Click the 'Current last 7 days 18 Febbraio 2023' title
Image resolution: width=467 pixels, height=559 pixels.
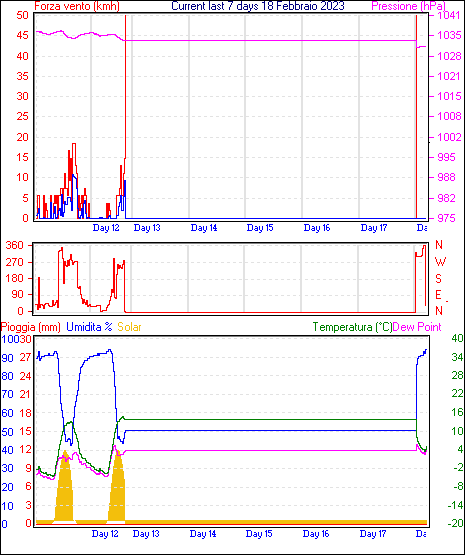(258, 6)
